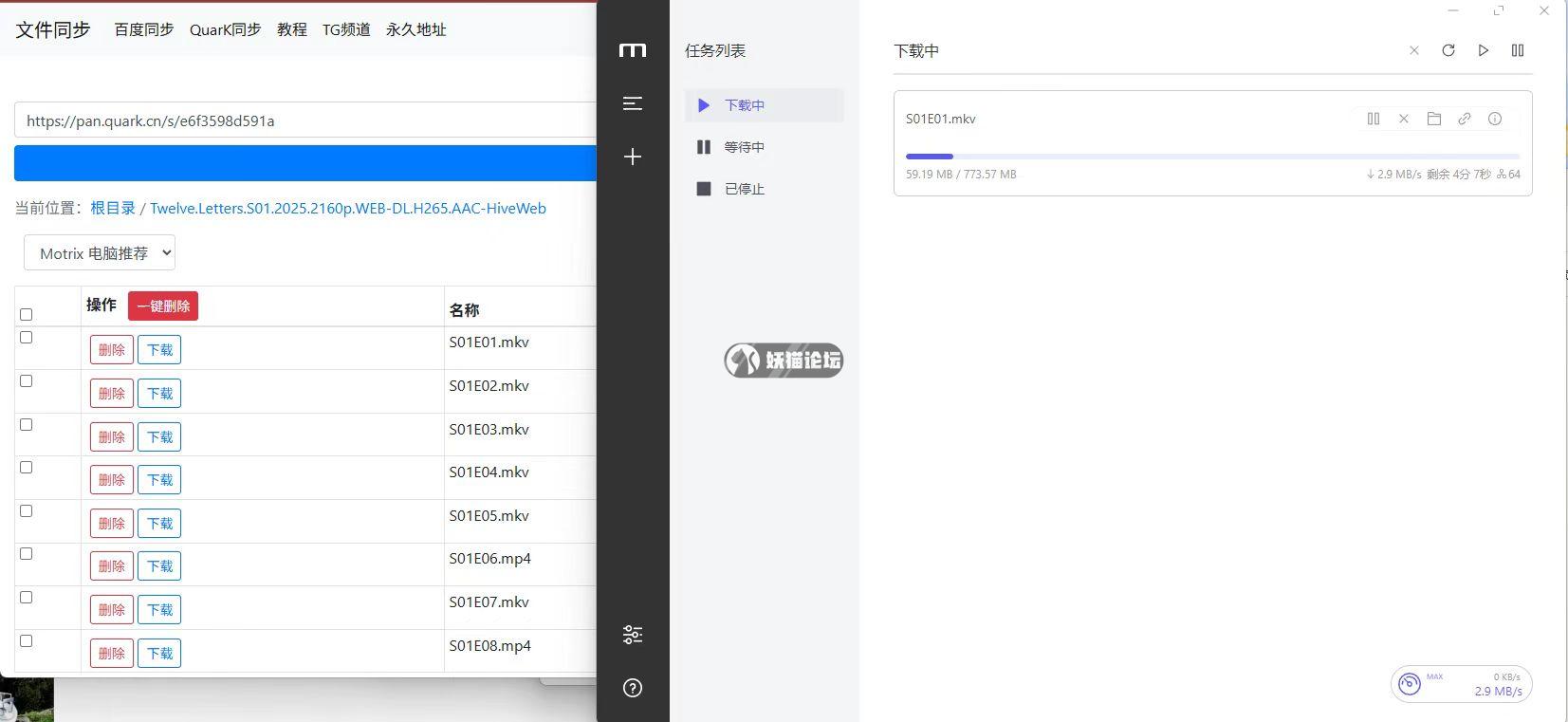The image size is (1568, 722).
Task: Click 删除 button for S01E05.mkv
Action: [x=112, y=523]
